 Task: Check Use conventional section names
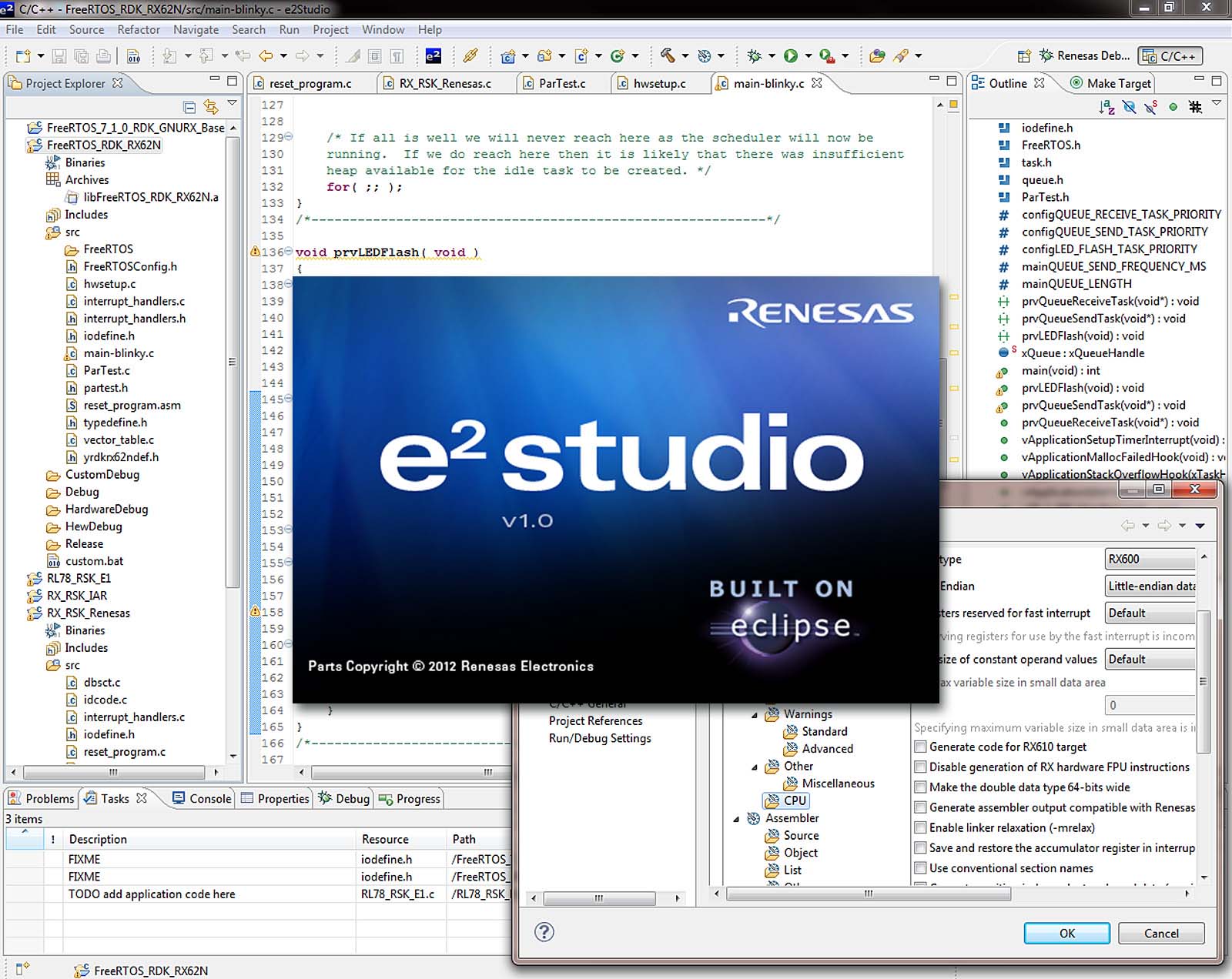[x=920, y=867]
